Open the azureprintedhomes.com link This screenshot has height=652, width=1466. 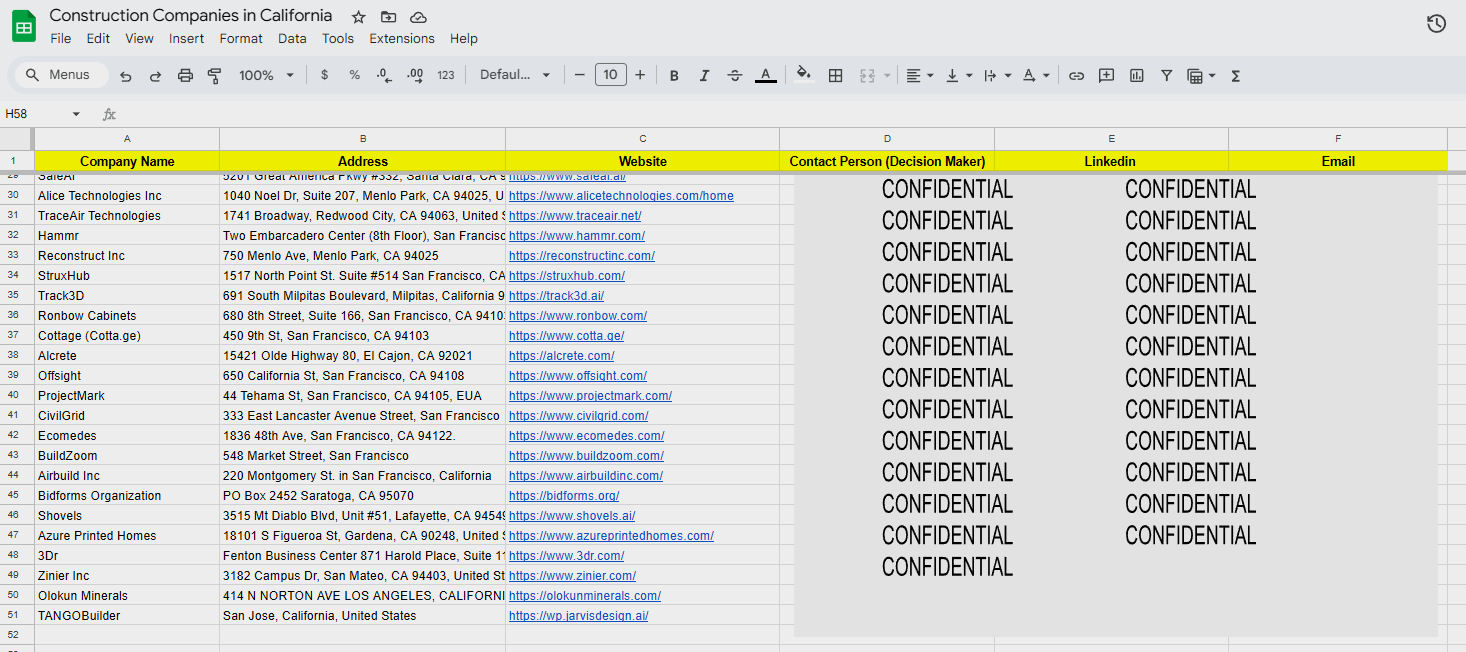click(611, 536)
